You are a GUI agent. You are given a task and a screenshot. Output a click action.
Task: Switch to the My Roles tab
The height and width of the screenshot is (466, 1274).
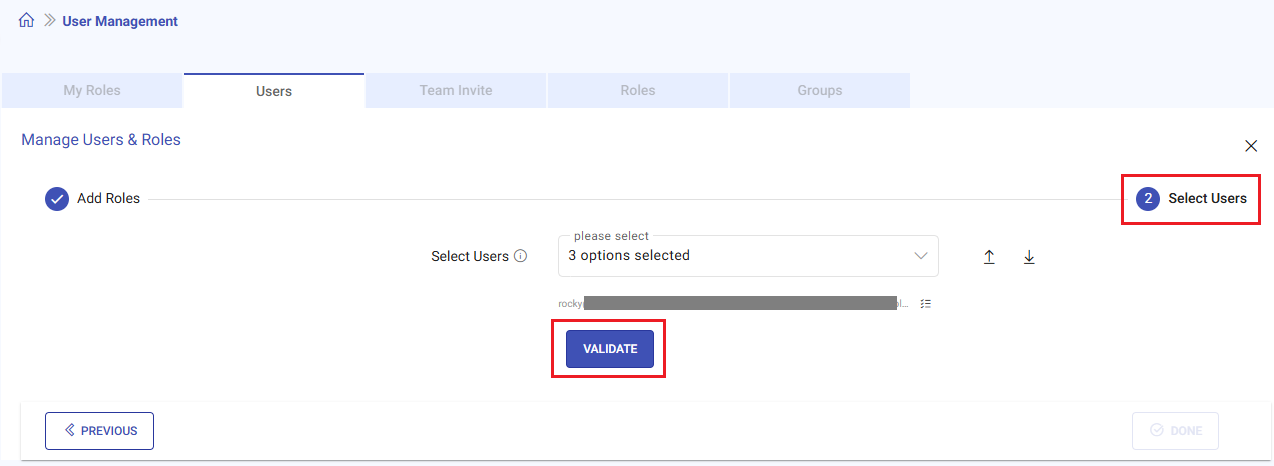[x=92, y=90]
